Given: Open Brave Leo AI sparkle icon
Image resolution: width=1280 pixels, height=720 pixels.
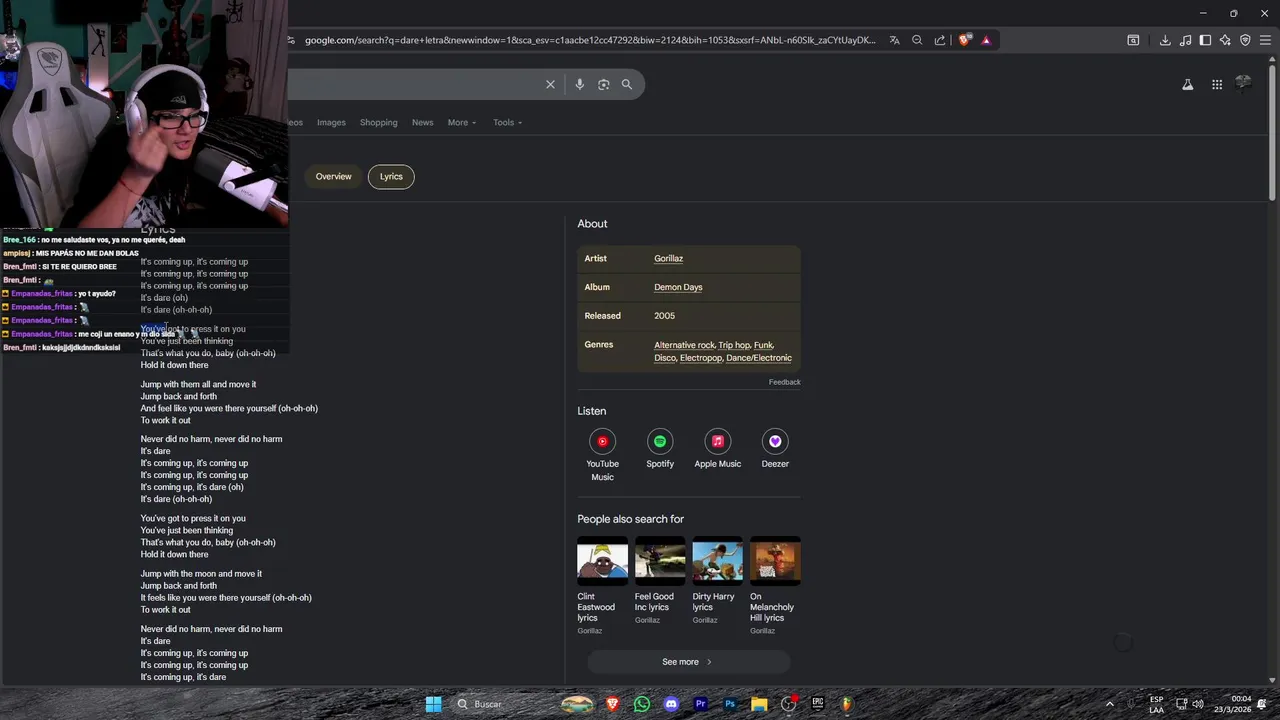Looking at the screenshot, I should (x=1225, y=40).
